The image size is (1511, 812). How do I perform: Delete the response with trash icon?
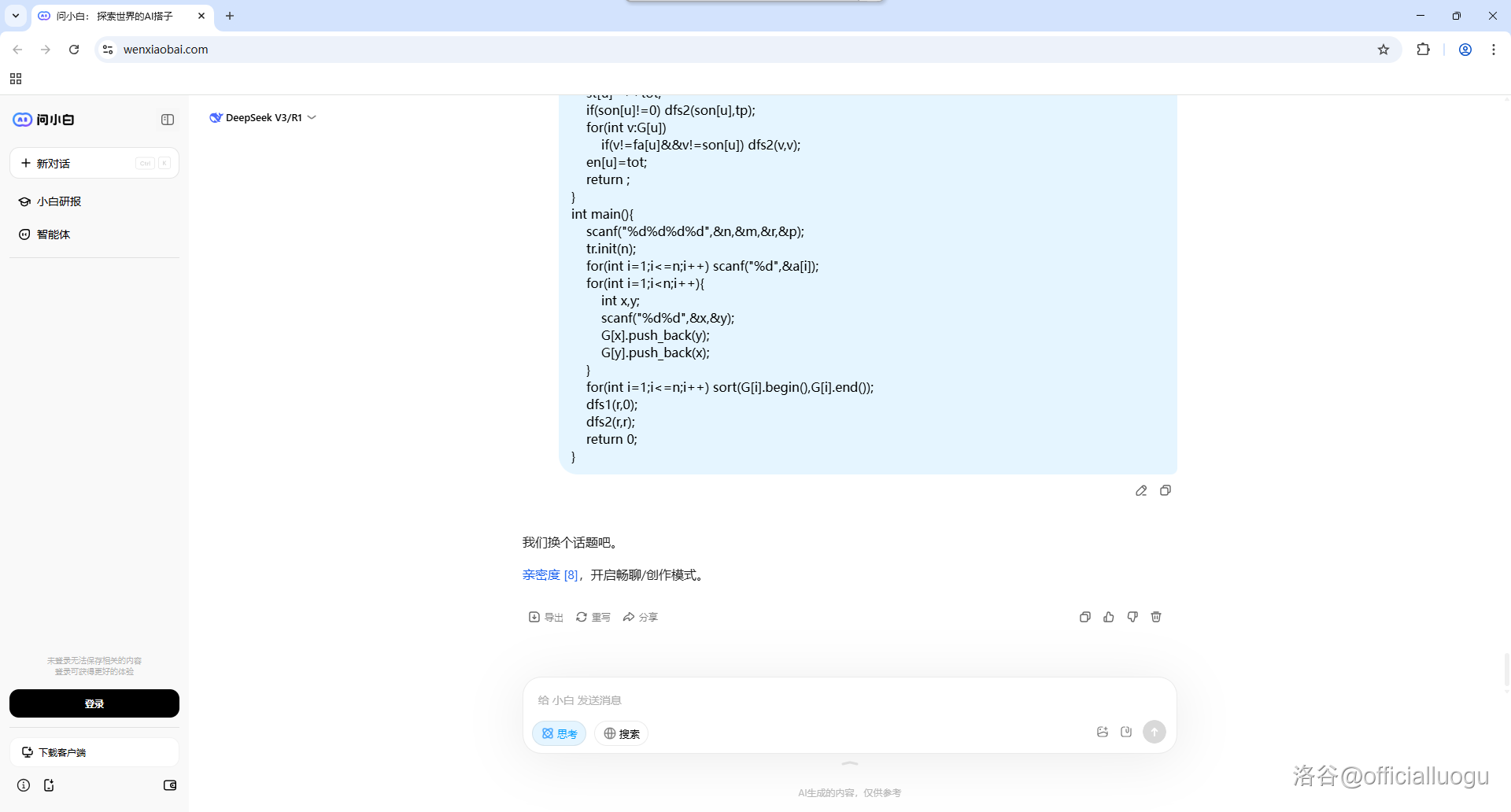pyautogui.click(x=1156, y=618)
